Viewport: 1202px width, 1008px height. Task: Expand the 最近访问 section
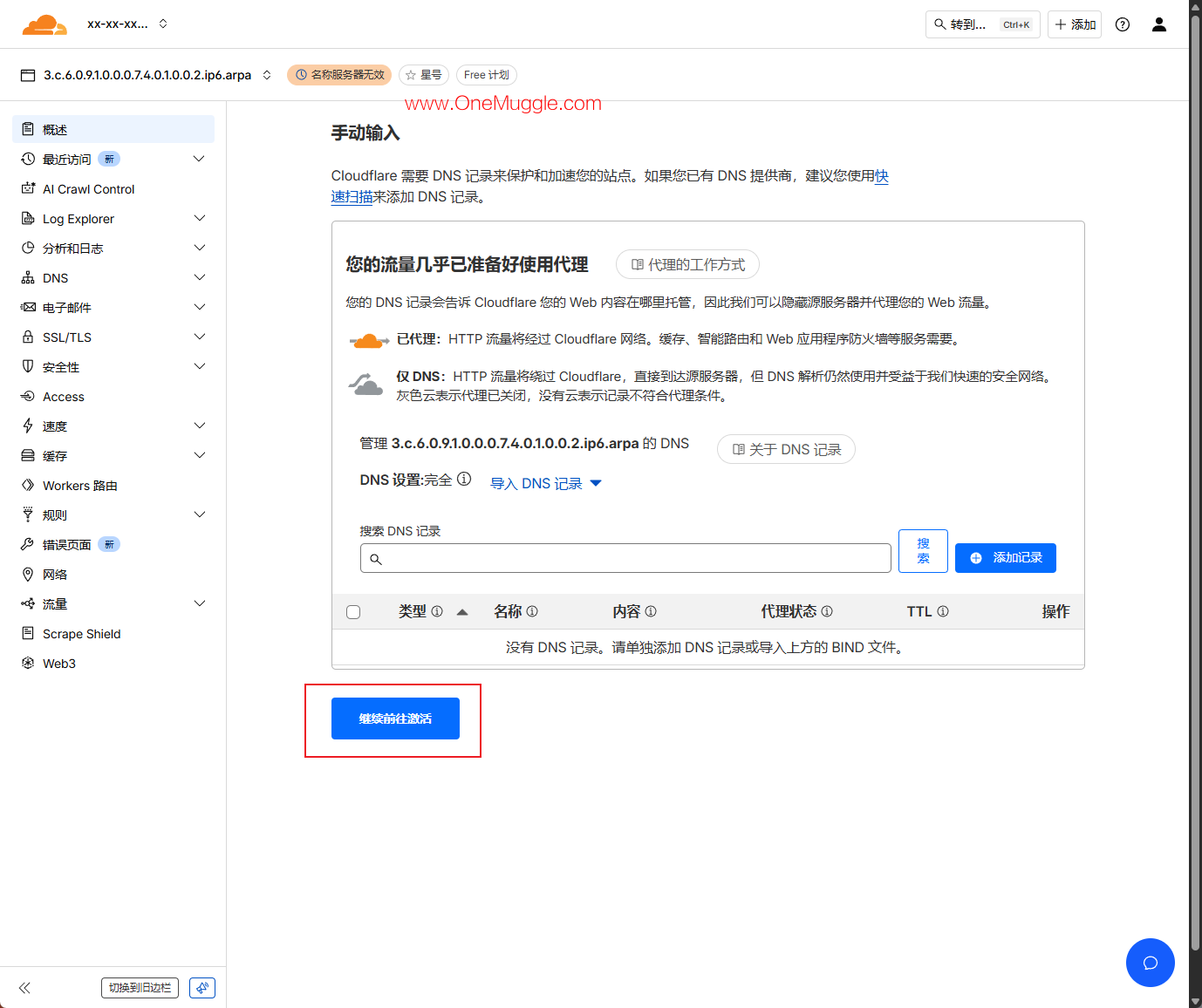199,159
